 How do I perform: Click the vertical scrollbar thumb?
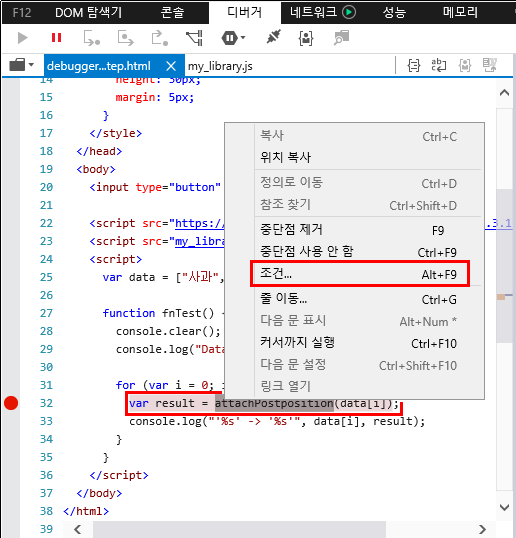504,266
